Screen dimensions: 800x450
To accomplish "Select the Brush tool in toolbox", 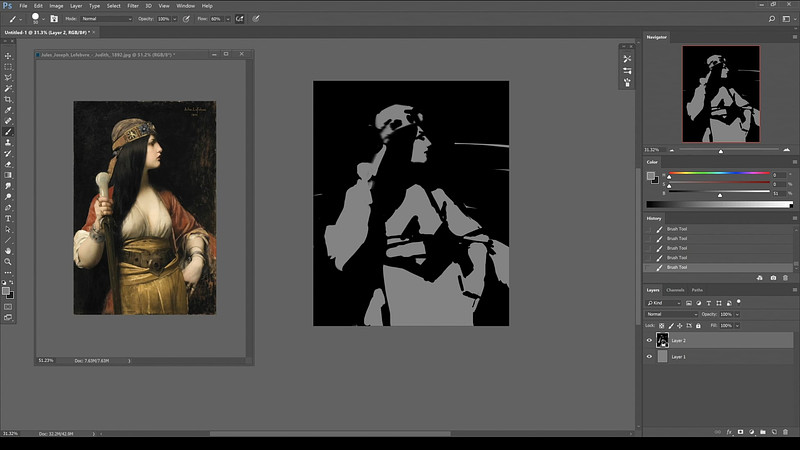I will (8, 132).
